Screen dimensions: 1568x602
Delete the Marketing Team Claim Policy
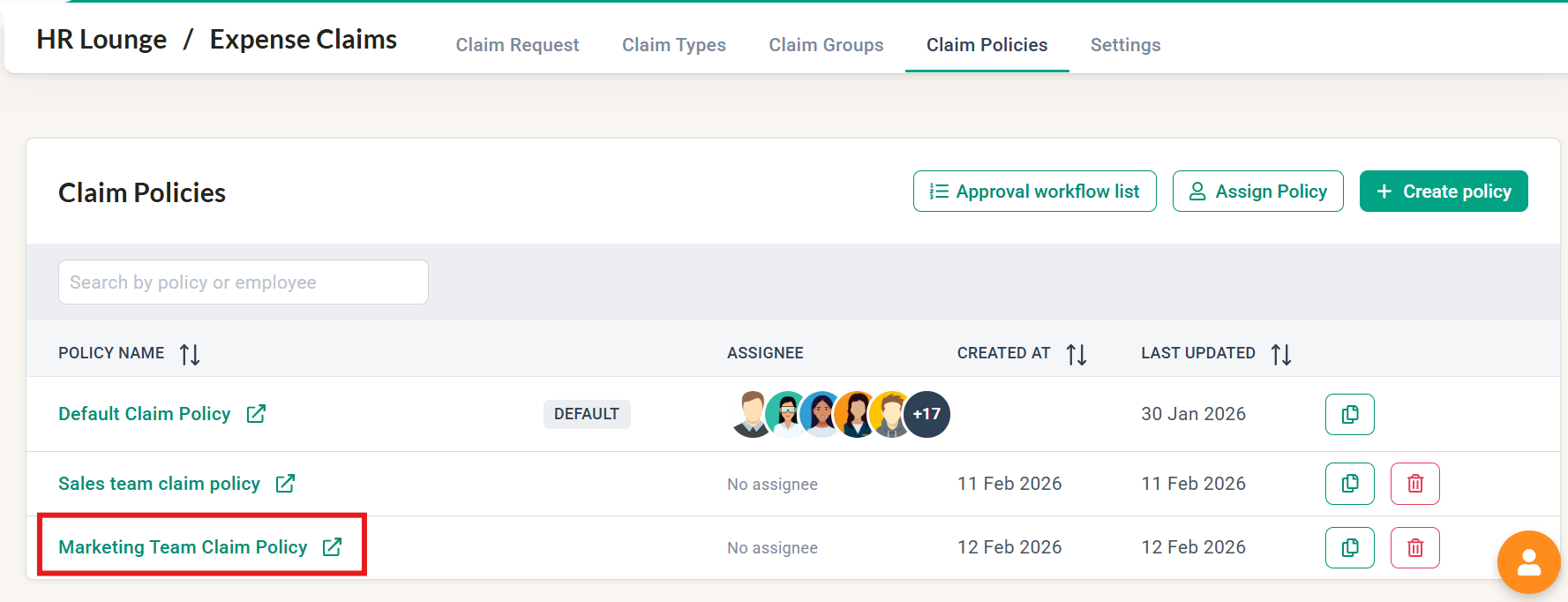[x=1414, y=547]
